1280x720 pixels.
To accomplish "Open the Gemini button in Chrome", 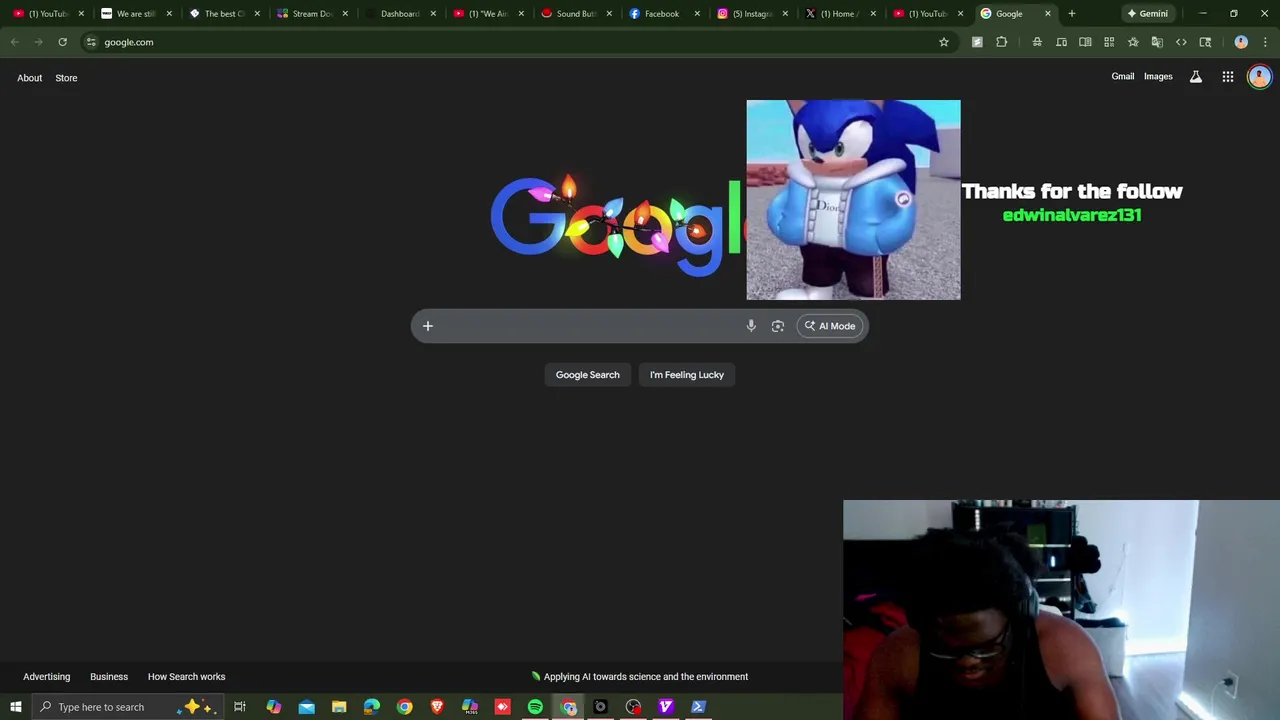I will point(1147,14).
